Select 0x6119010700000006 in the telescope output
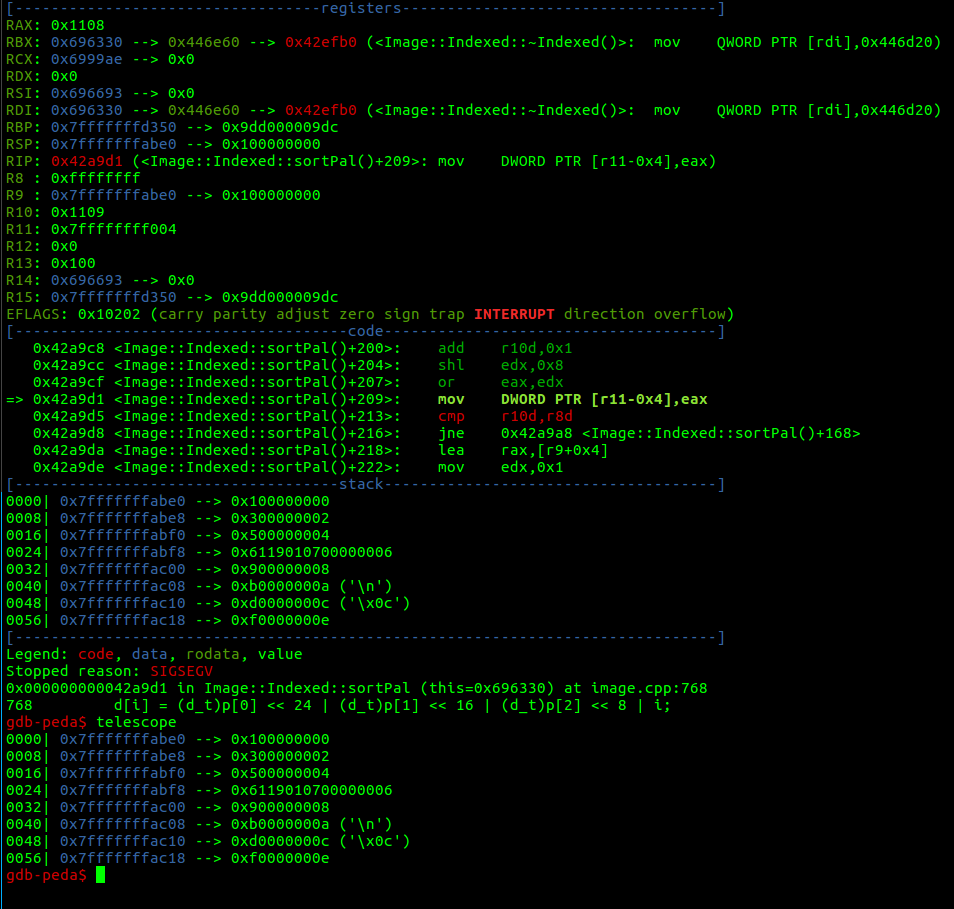 (x=312, y=791)
